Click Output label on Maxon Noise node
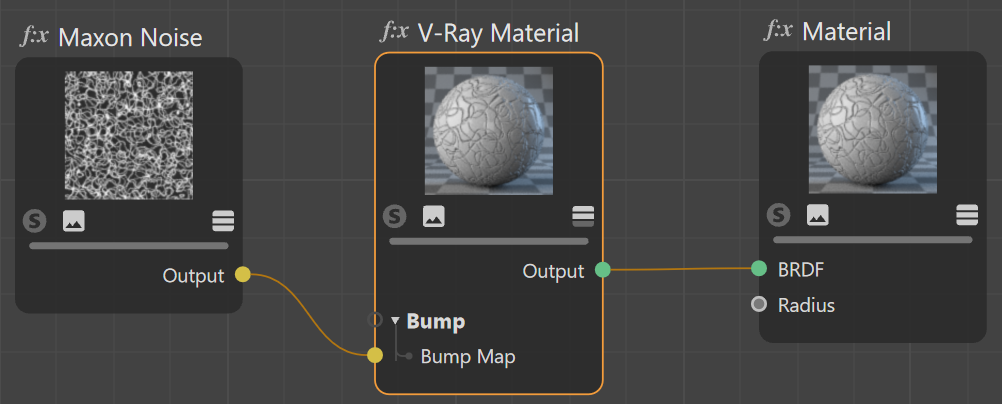The height and width of the screenshot is (404, 1002). coord(194,276)
